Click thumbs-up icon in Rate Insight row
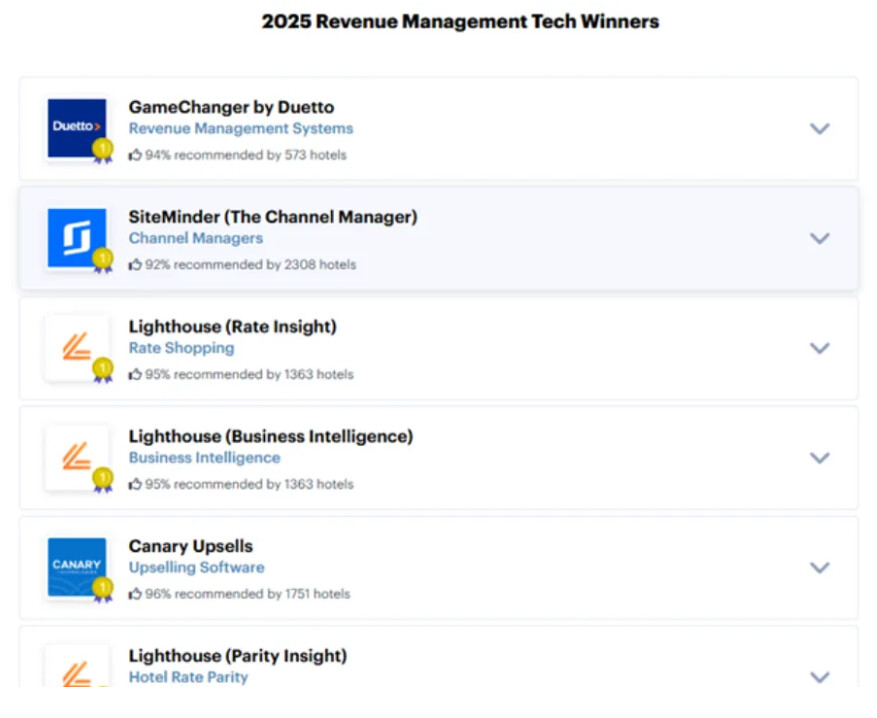Screen dimensions: 877x718 [x=135, y=374]
